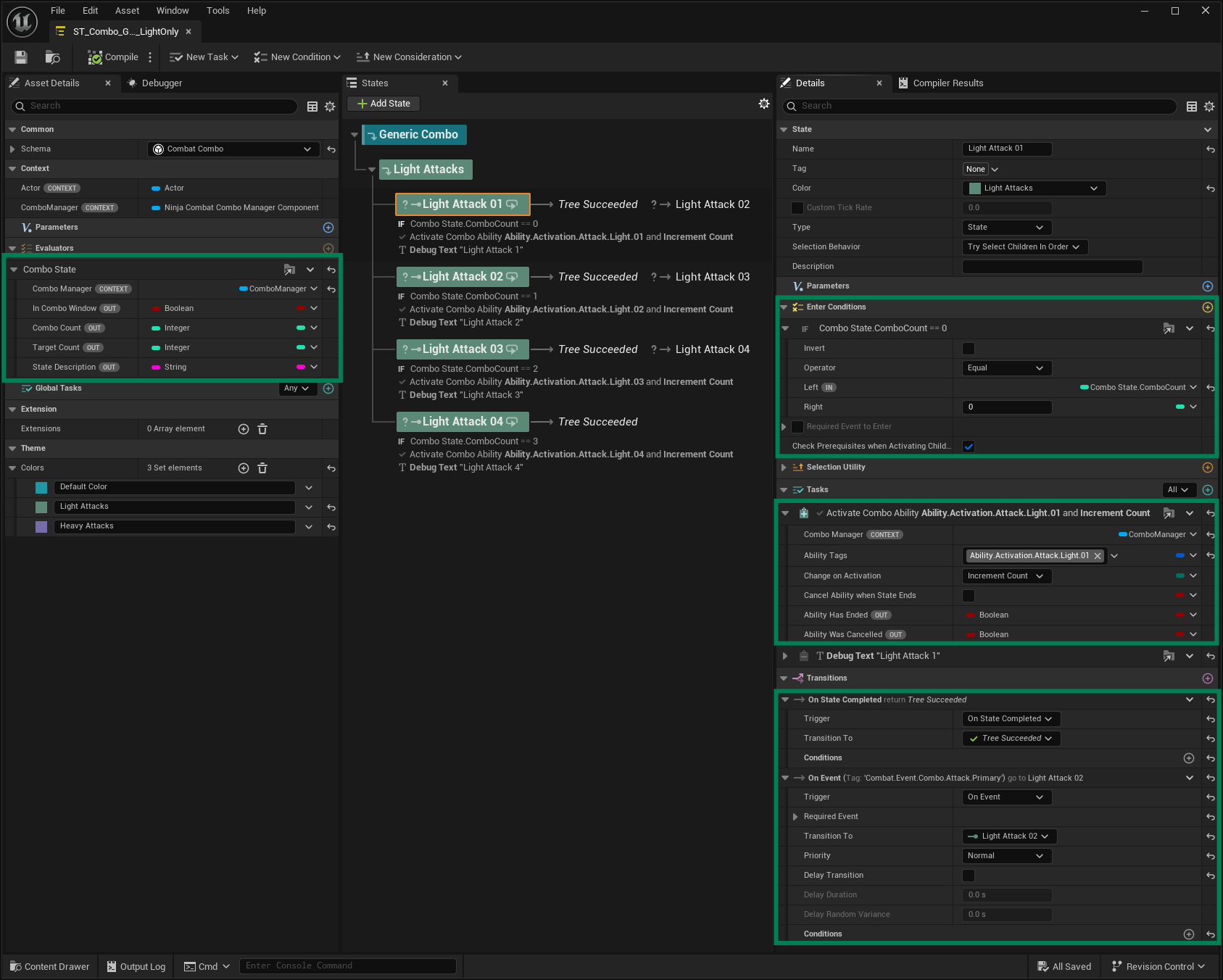Click Light Attacks green color swatch
Image resolution: width=1223 pixels, height=980 pixels.
pyautogui.click(x=41, y=507)
